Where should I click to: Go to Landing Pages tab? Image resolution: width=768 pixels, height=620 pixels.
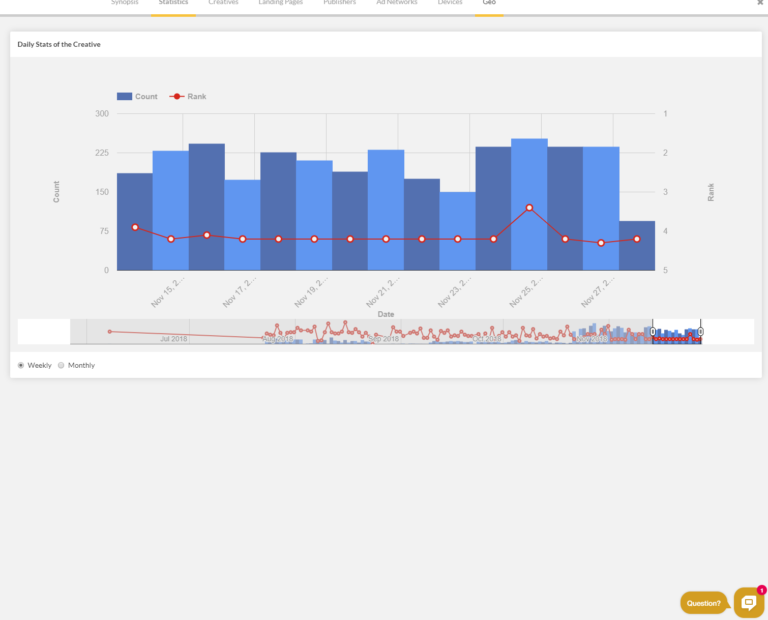(x=281, y=3)
